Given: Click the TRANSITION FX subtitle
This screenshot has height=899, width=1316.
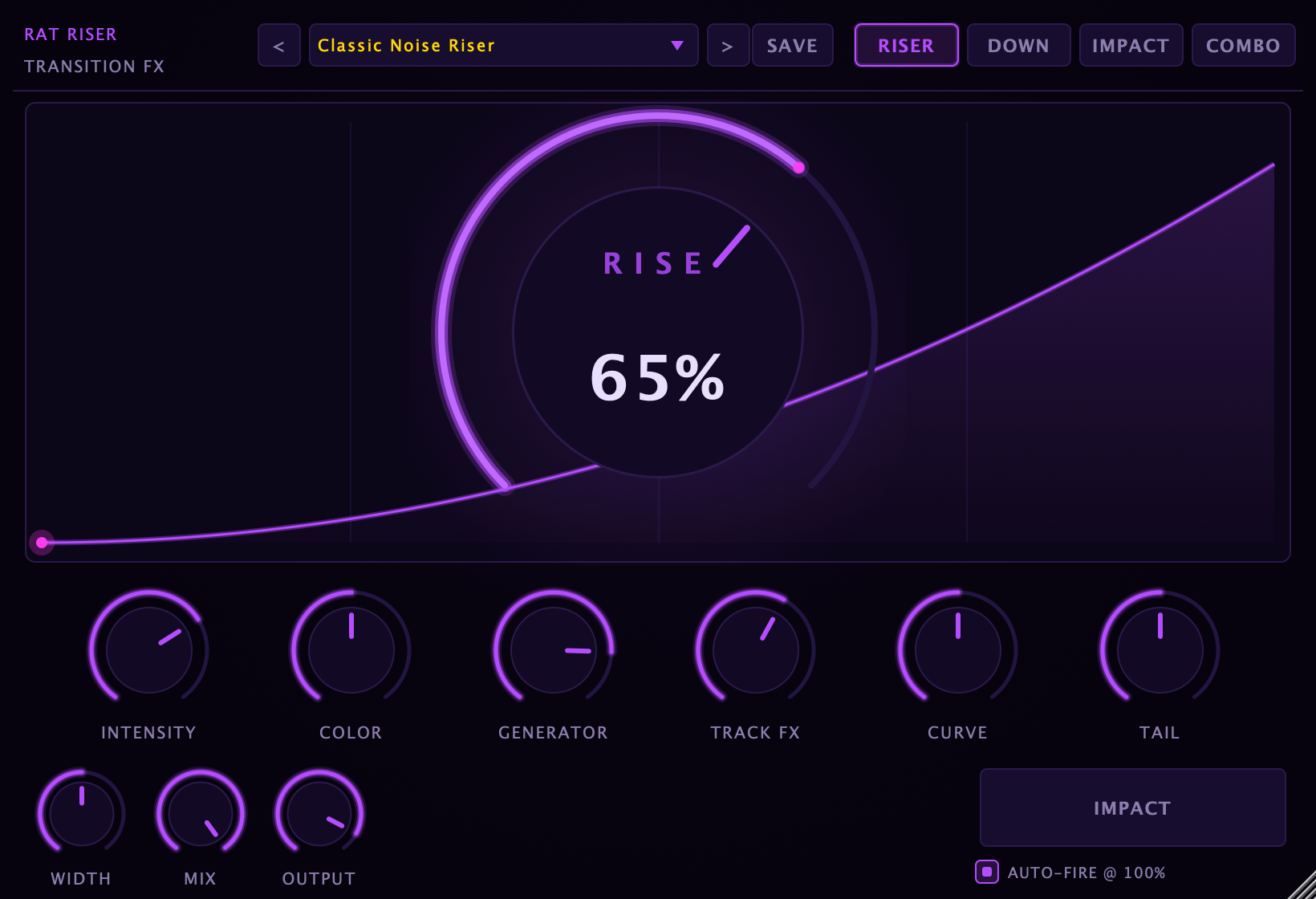Looking at the screenshot, I should tap(94, 67).
